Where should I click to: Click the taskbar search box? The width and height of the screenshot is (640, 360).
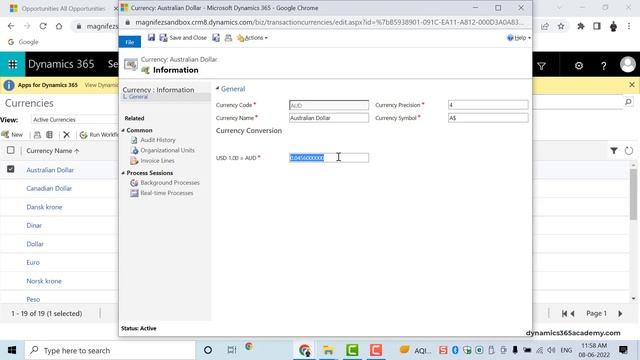tap(110, 350)
